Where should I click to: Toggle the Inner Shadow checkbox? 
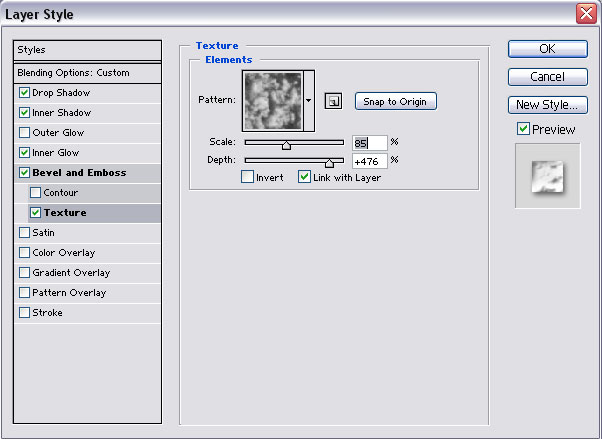tap(24, 113)
